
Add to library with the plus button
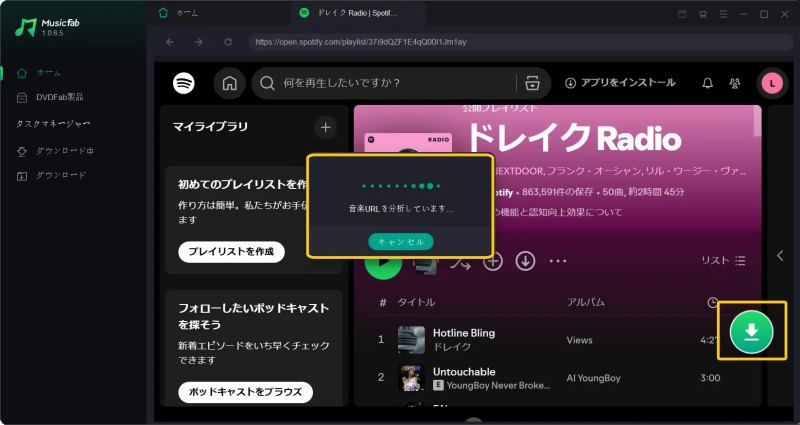tap(326, 127)
